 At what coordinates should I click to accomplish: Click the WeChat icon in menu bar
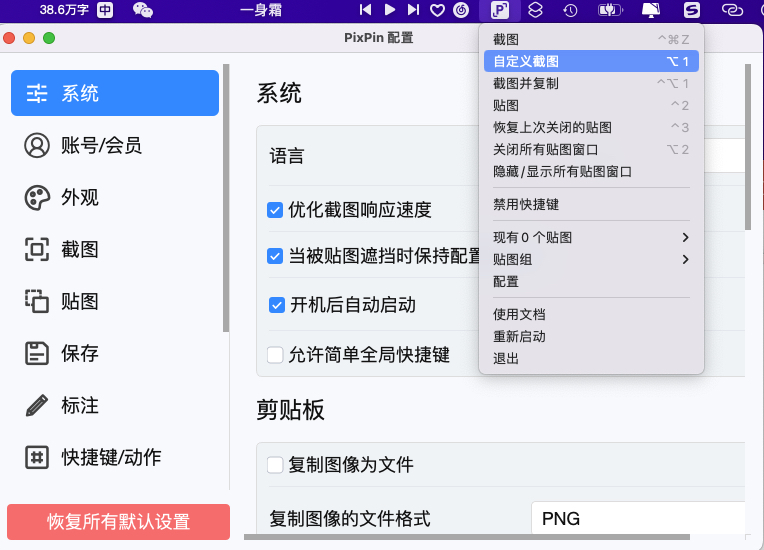click(143, 10)
